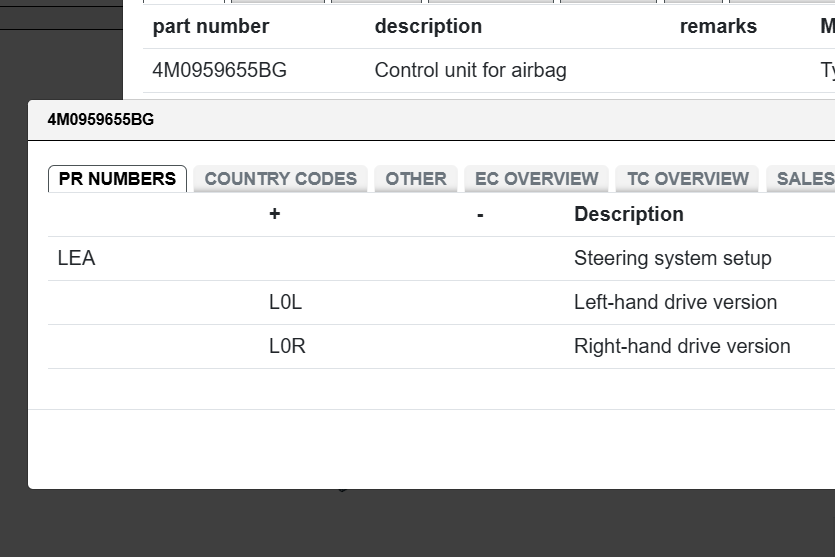Go to the TC OVERVIEW tab

tap(687, 179)
